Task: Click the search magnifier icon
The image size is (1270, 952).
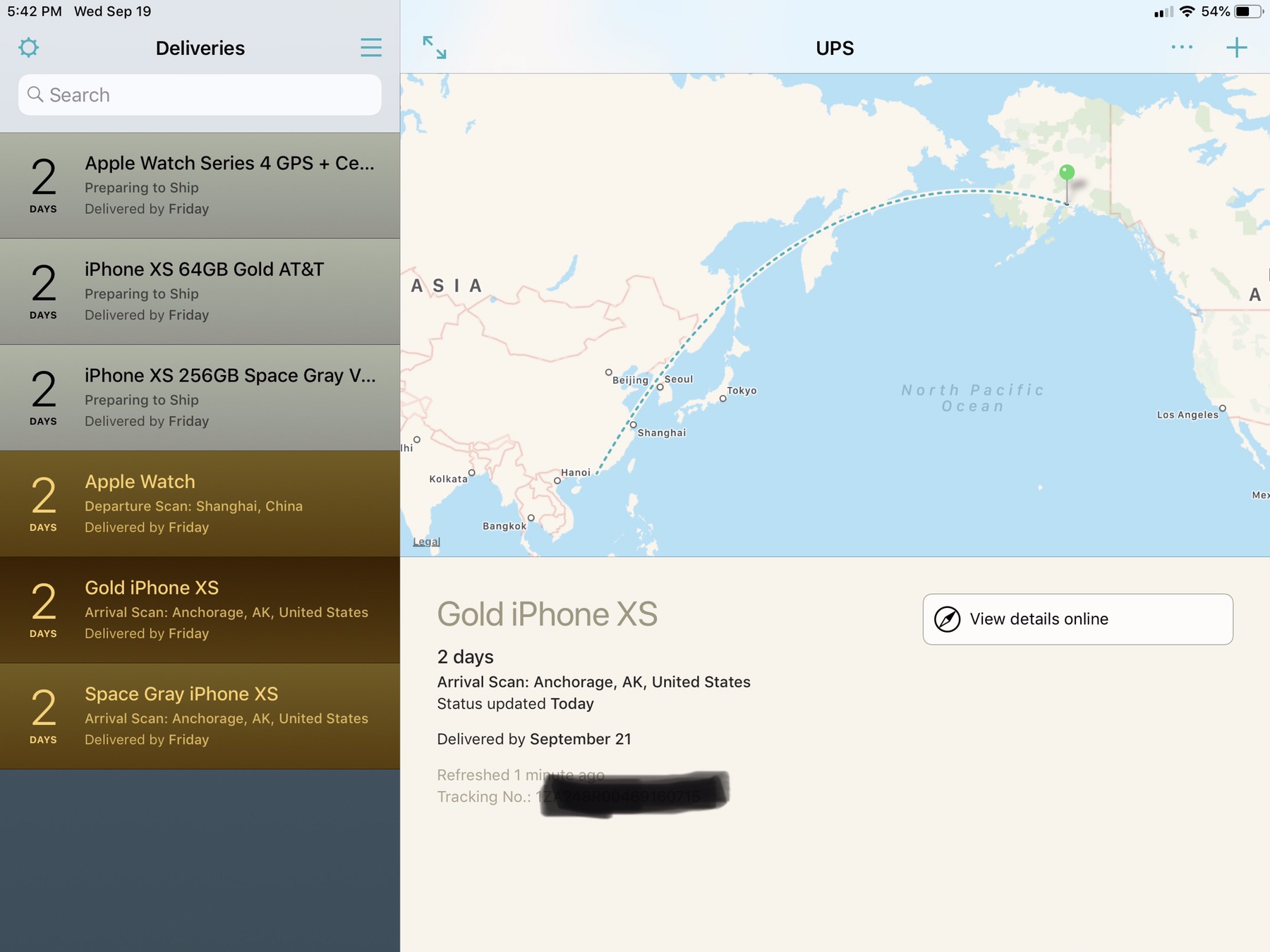Action: click(x=35, y=94)
